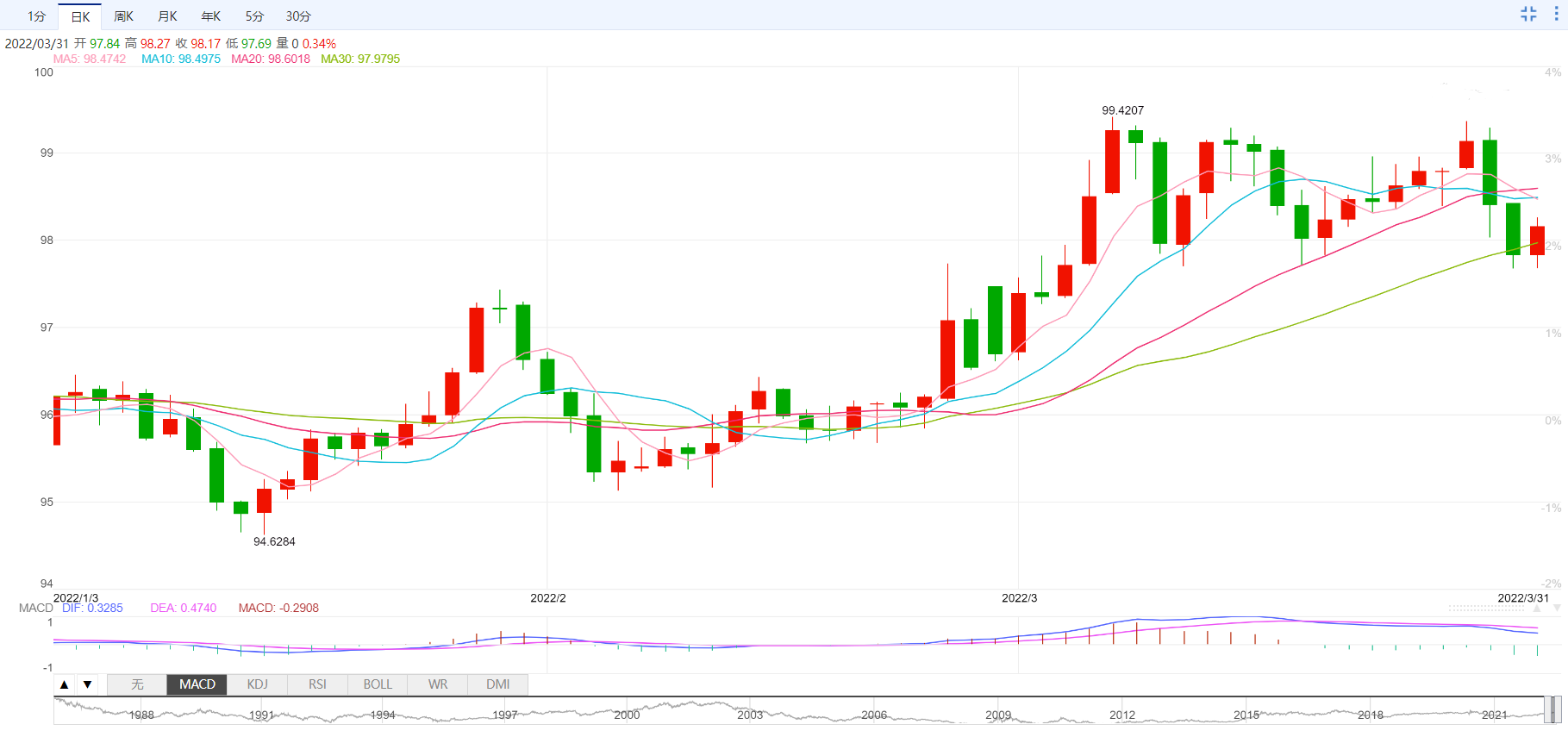The image size is (1568, 737).
Task: Click the 2009 point on the overview timeline
Action: pyautogui.click(x=998, y=715)
